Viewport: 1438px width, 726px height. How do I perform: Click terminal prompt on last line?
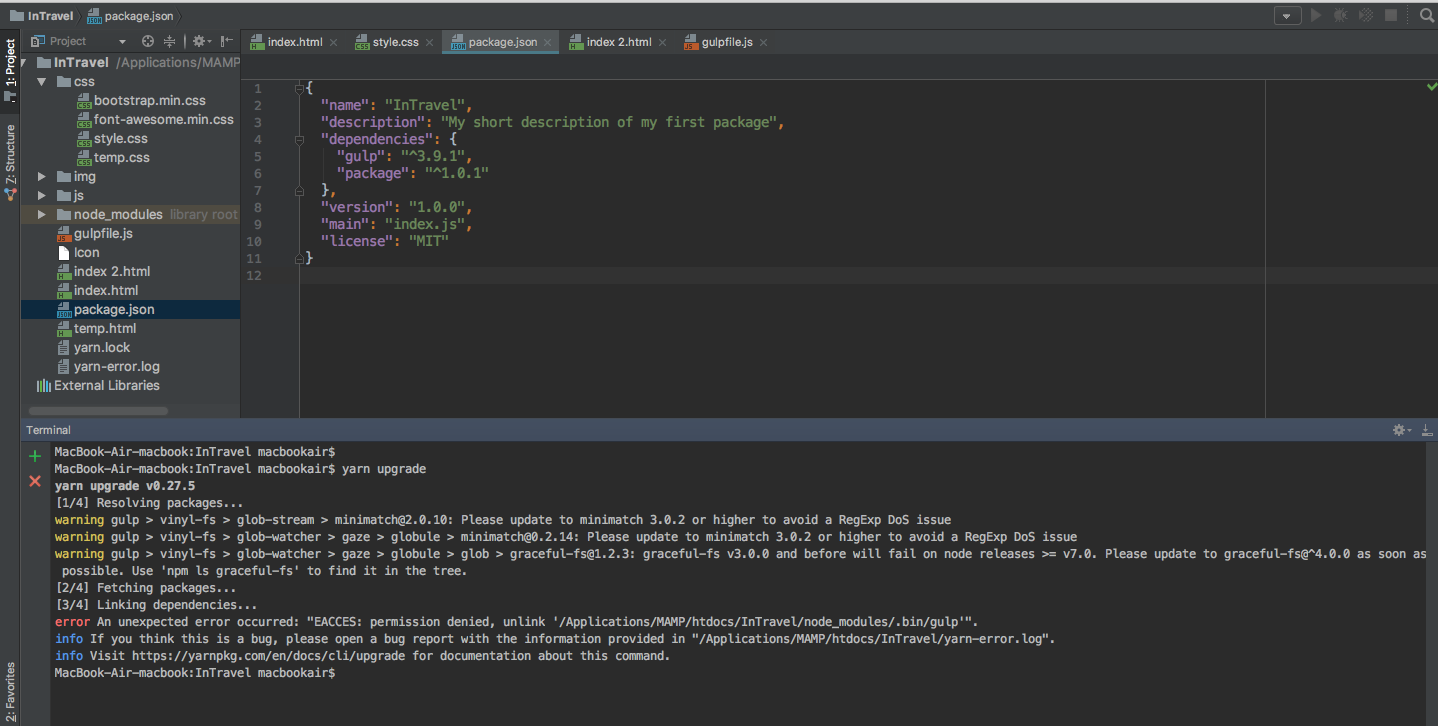pyautogui.click(x=195, y=673)
